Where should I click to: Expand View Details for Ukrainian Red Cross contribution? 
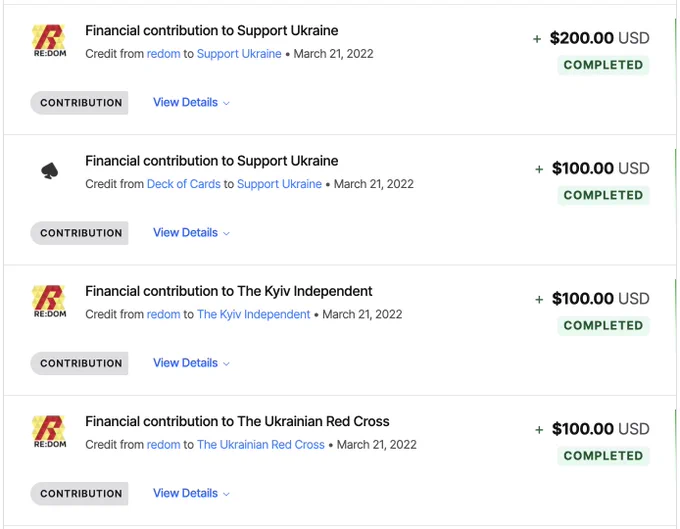191,493
